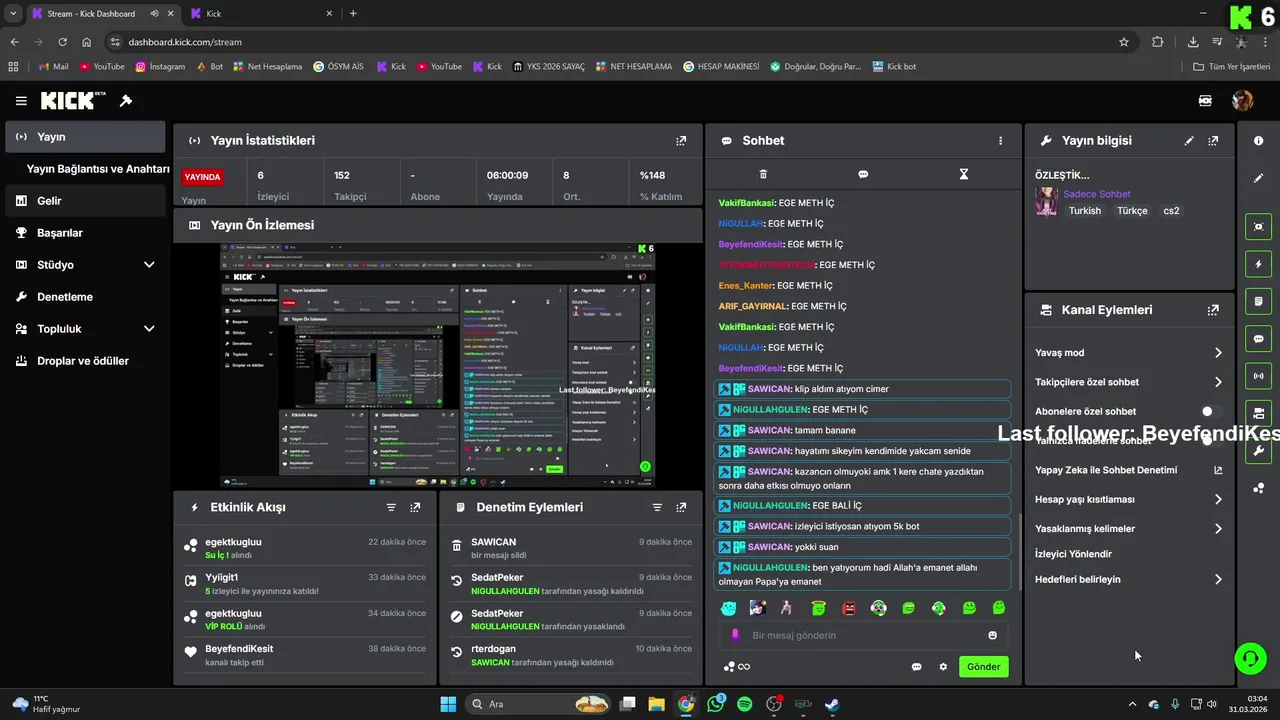1280x720 pixels.
Task: Open Gelir in the sidebar
Action: click(85, 201)
